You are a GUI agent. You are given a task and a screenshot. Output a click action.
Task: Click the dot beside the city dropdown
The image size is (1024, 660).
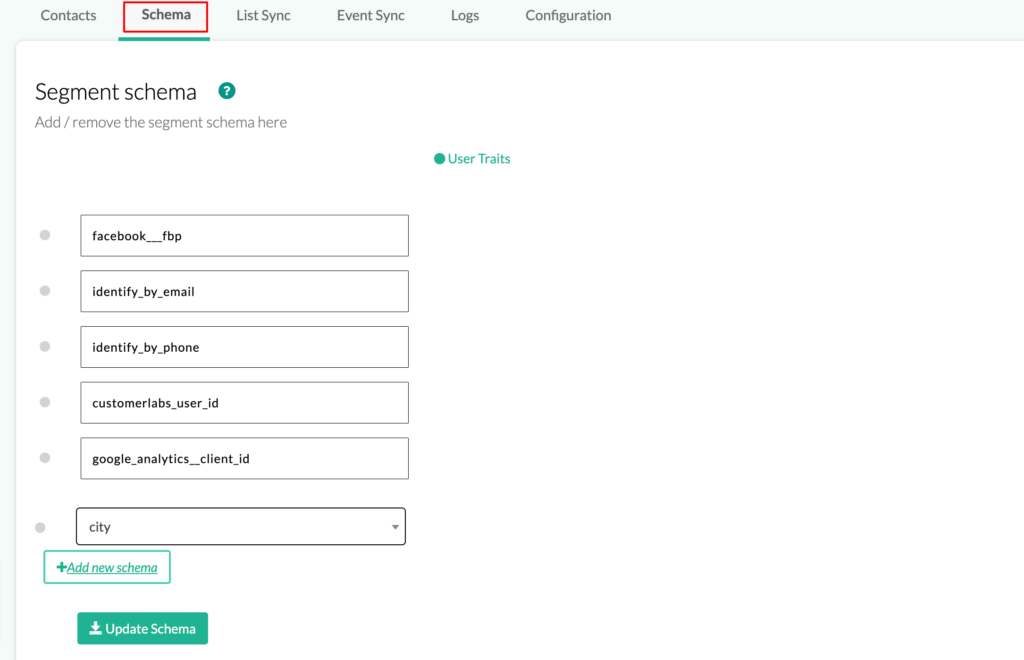(40, 527)
